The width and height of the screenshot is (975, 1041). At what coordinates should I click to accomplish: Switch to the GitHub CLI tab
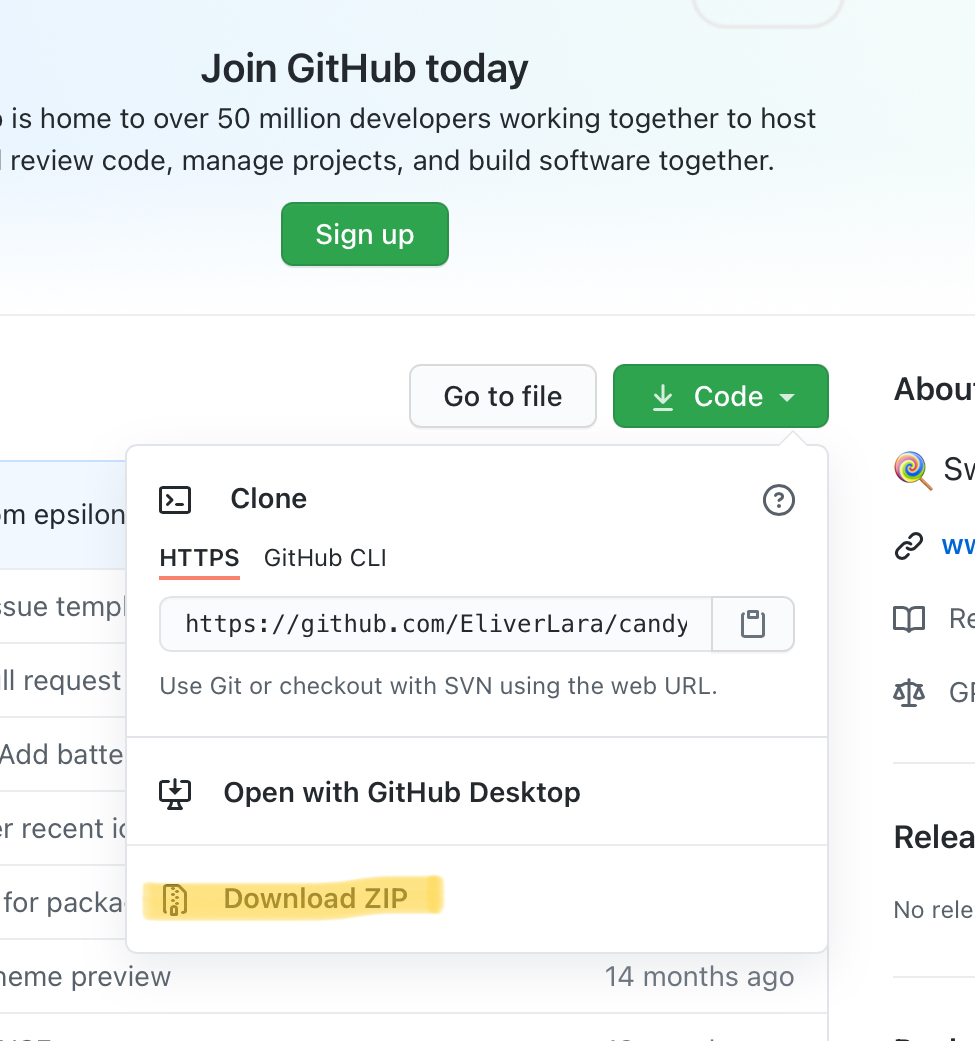[x=325, y=558]
